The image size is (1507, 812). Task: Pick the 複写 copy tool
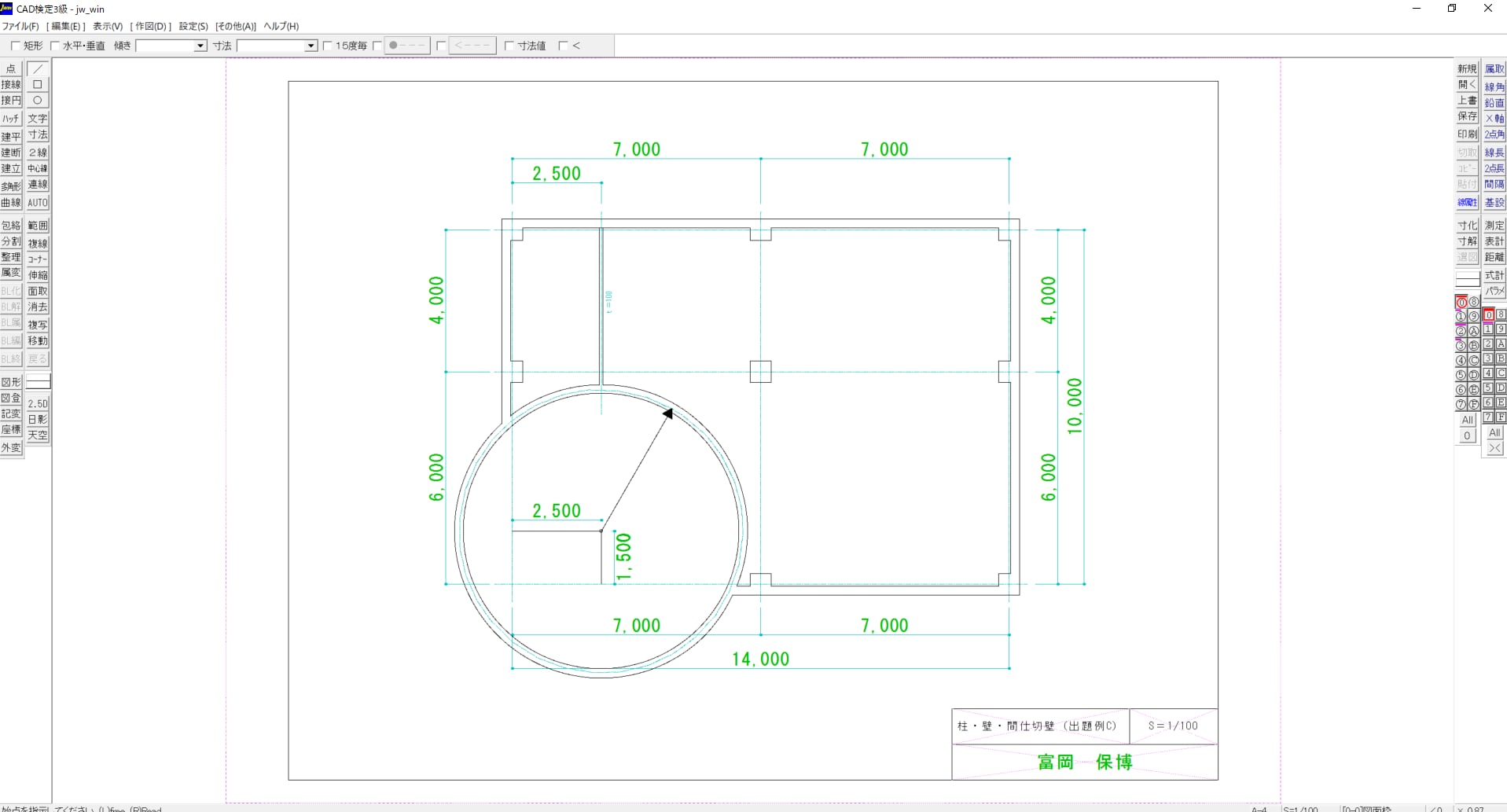pos(38,325)
